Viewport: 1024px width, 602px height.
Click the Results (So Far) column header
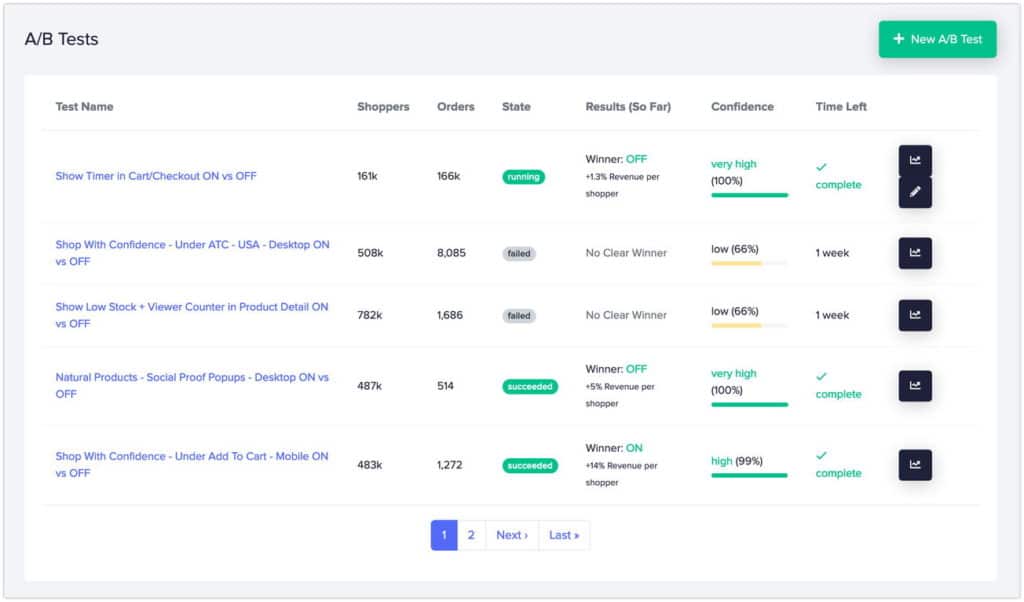[x=628, y=106]
